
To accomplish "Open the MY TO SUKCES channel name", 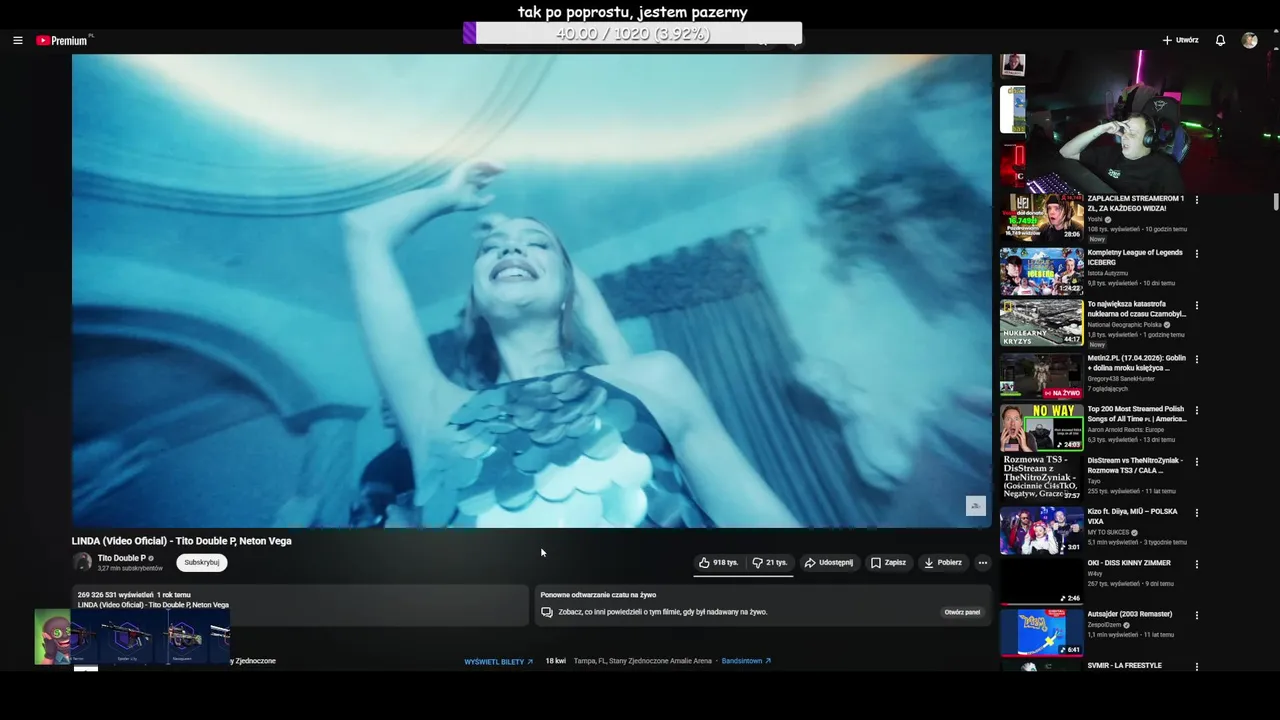I will 1108,532.
